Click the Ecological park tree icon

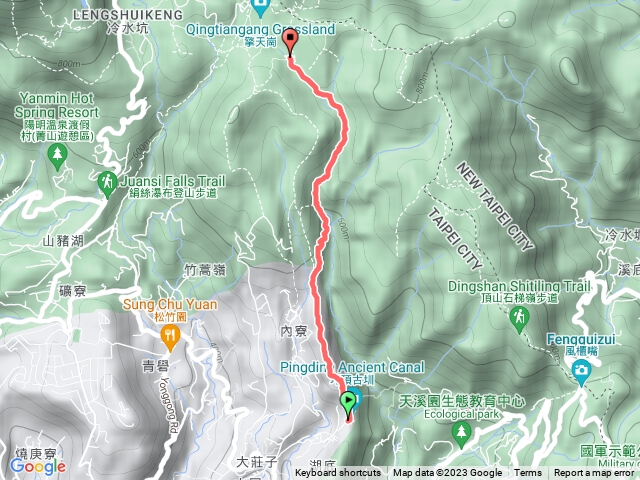pyautogui.click(x=461, y=435)
